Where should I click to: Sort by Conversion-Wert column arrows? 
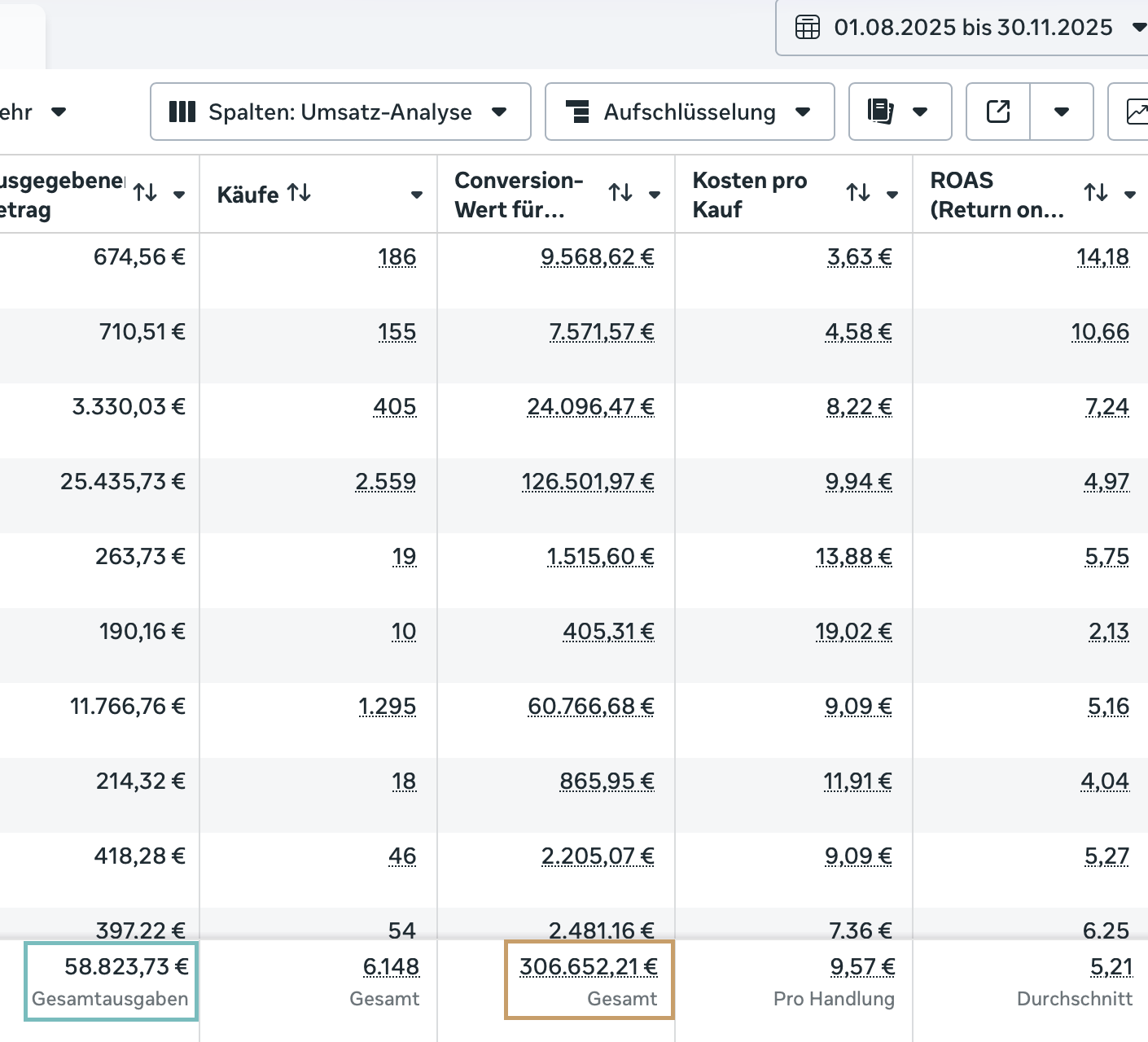click(620, 194)
